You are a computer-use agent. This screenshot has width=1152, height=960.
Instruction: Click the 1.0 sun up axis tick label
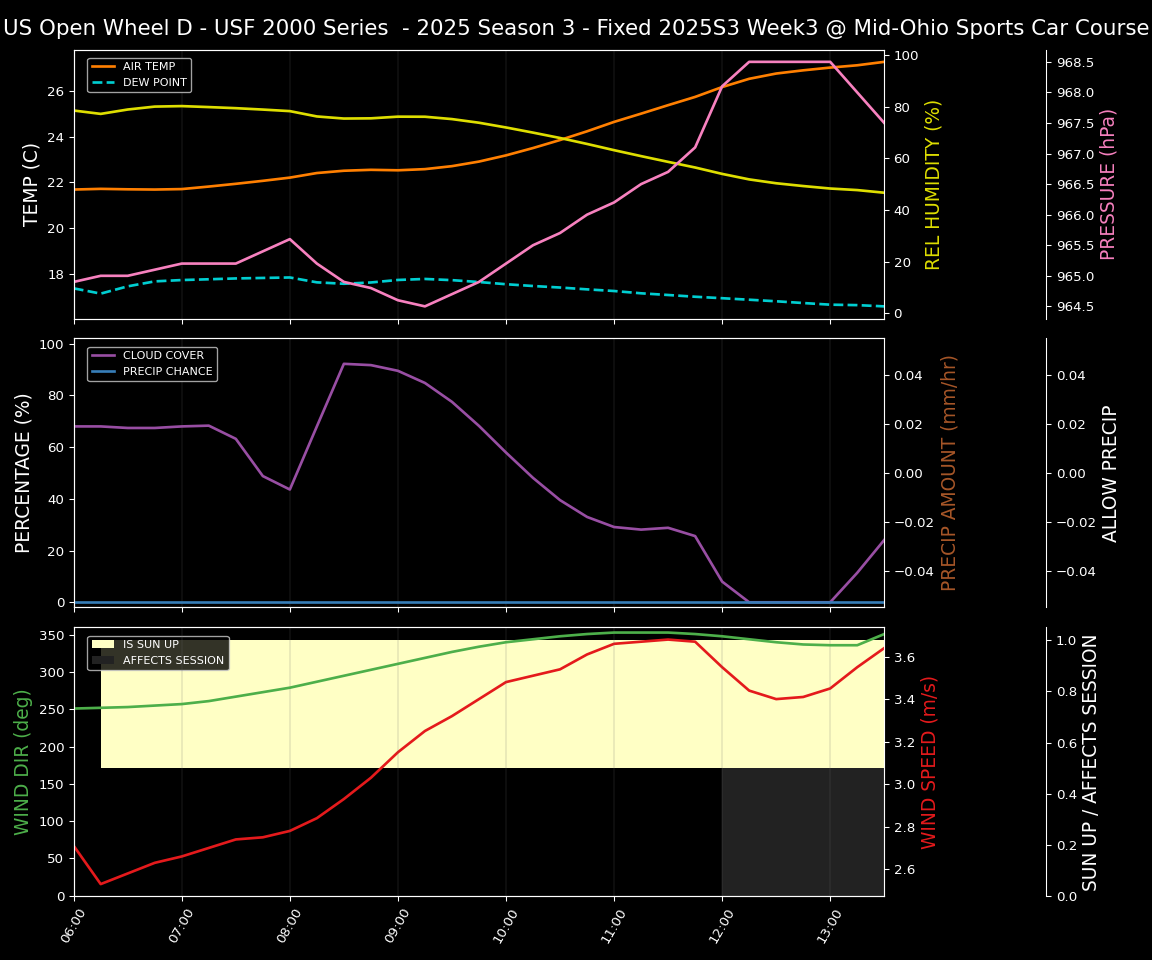(x=1067, y=640)
